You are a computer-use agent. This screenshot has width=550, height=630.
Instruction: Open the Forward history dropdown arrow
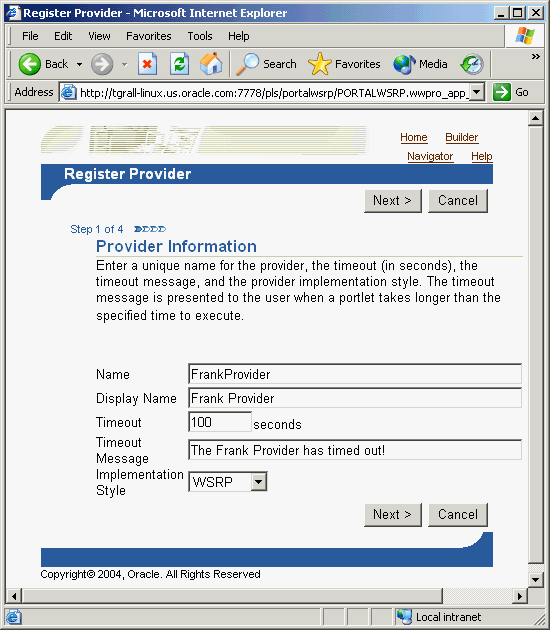point(125,64)
